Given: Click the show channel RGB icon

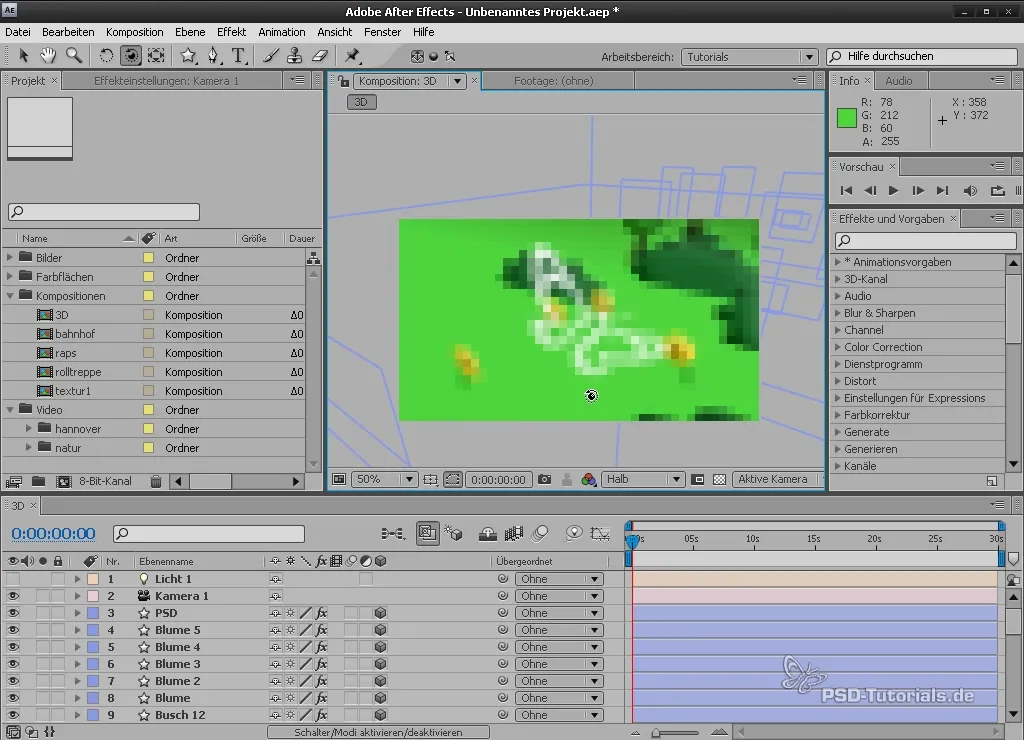Looking at the screenshot, I should click(x=588, y=479).
